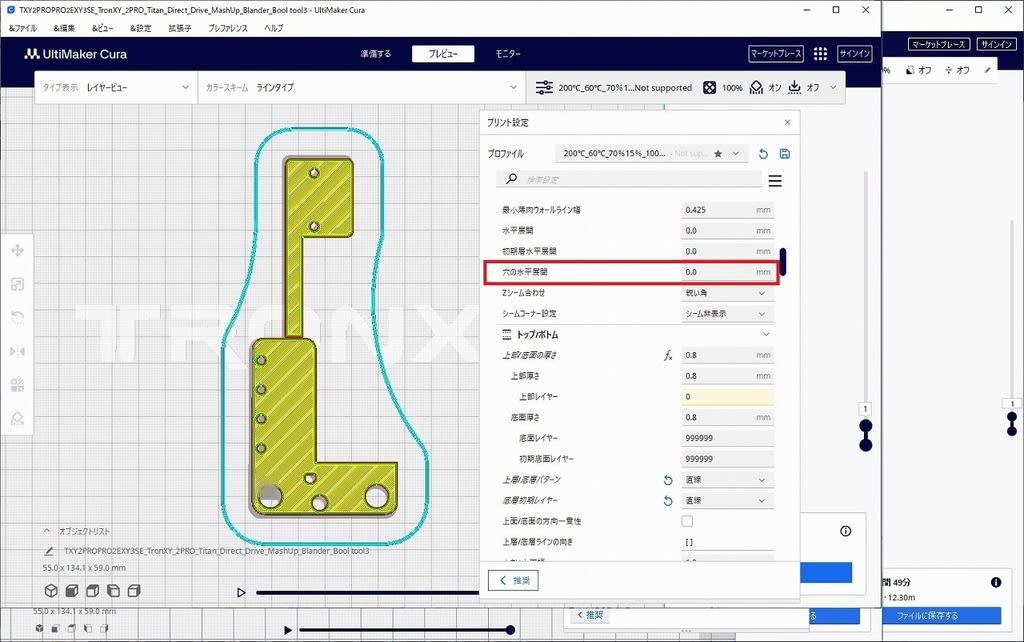This screenshot has width=1024, height=642.
Task: Open the UltiMaker apps grid icon
Action: point(820,54)
